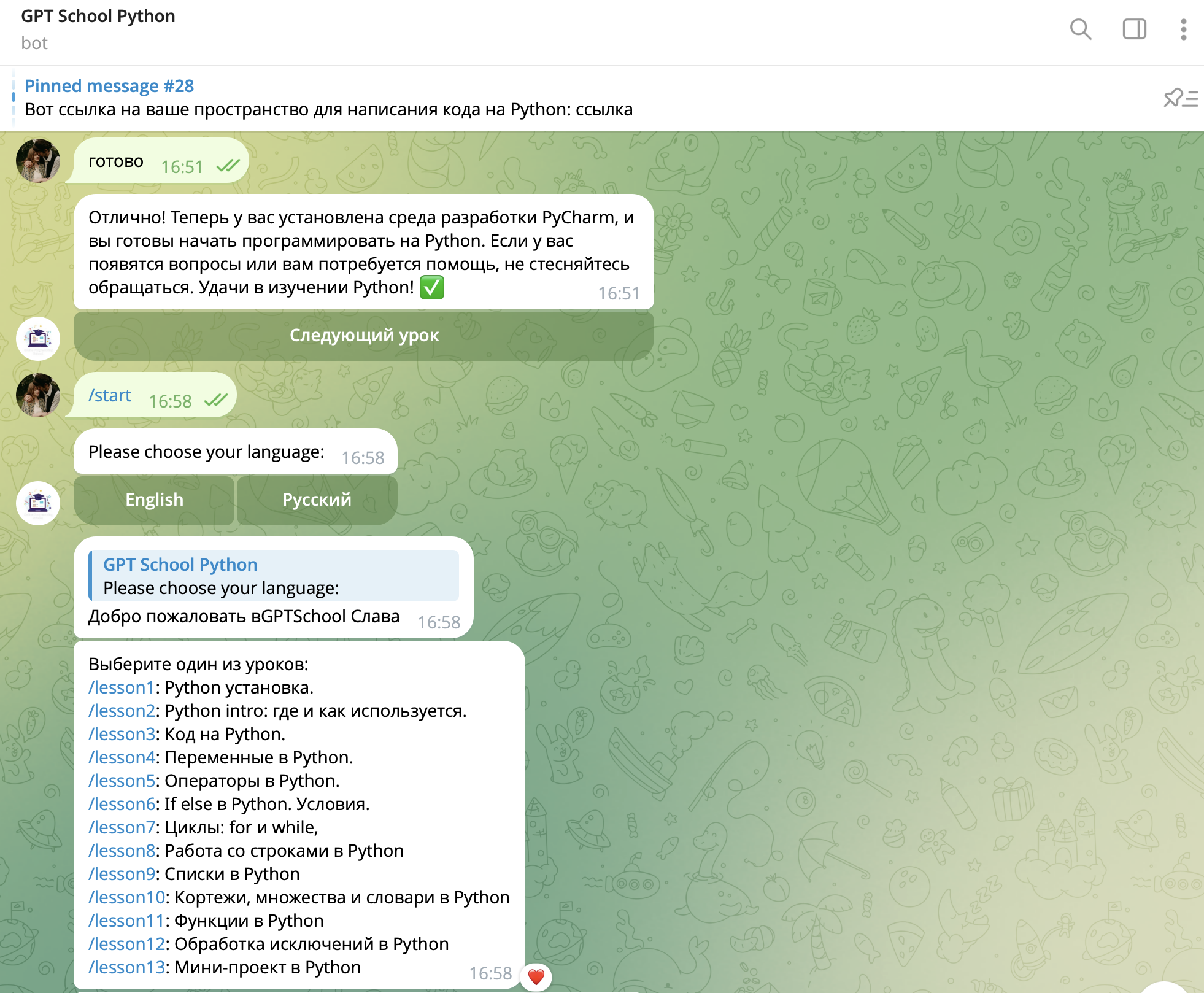This screenshot has height=993, width=1204.
Task: Click the 16:51 timestamp on 'готово' message
Action: [x=182, y=167]
